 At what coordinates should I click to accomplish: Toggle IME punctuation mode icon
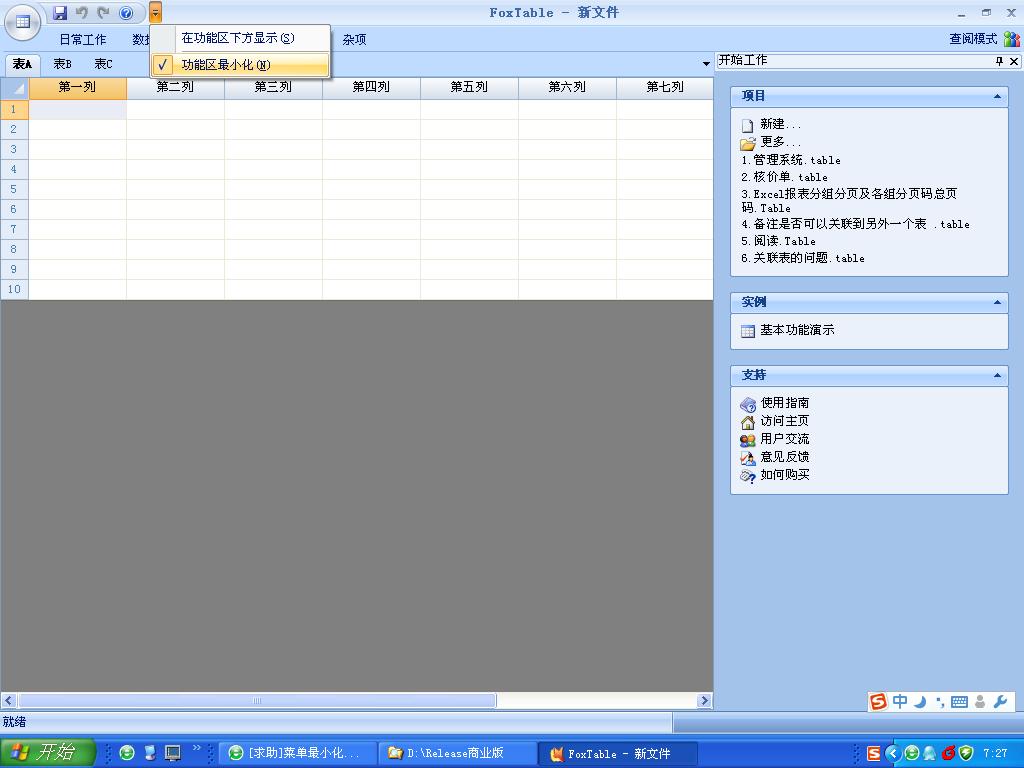(940, 702)
